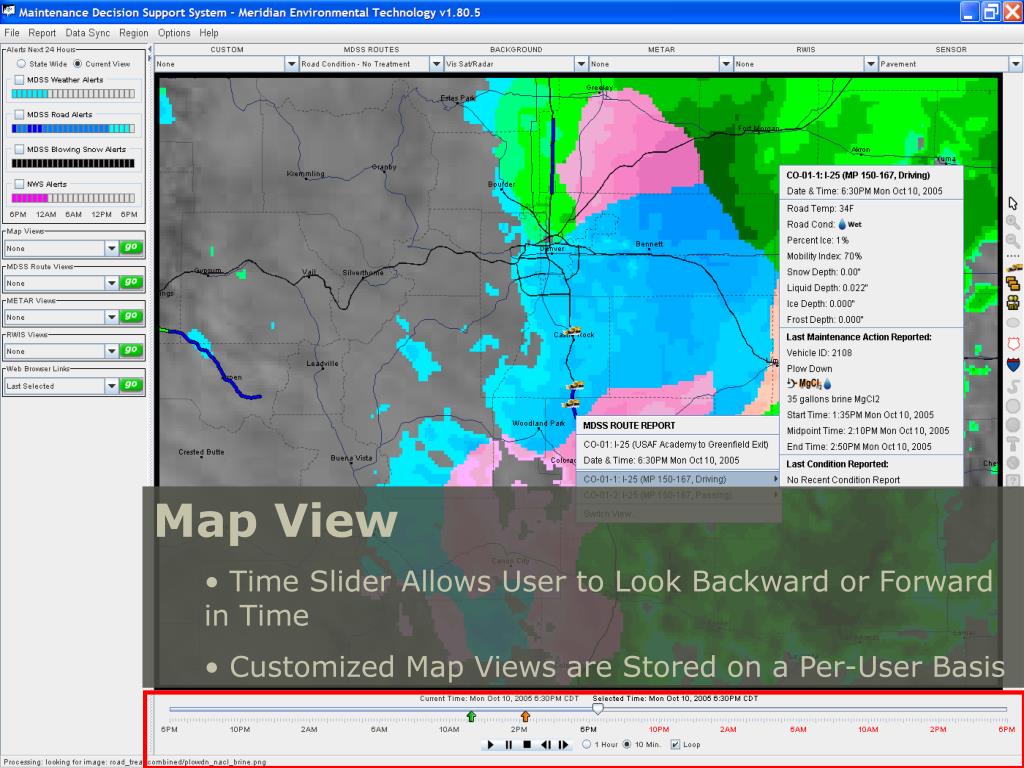Click the NWS Alerts timeline bar

[73, 198]
